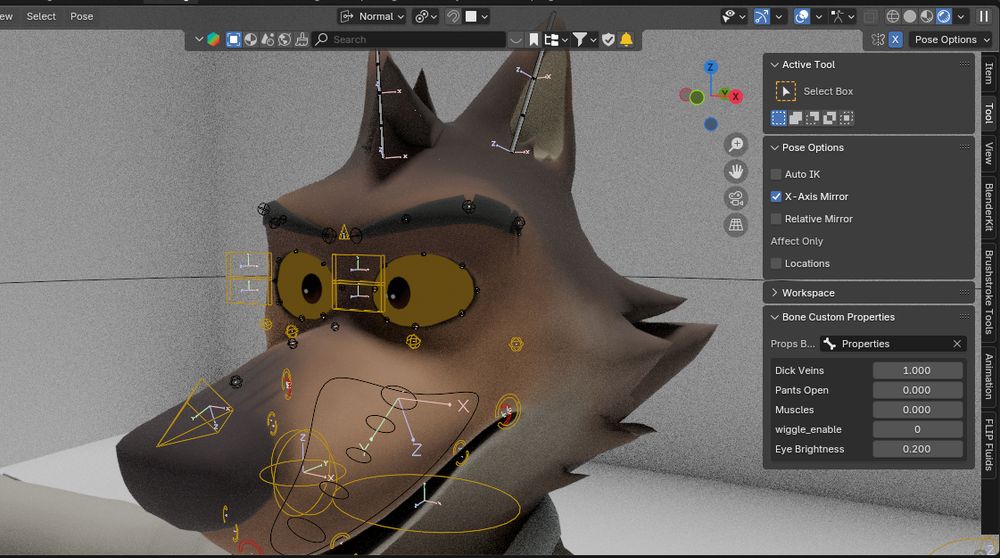Open the notification bell icon
The image size is (1000, 558).
[626, 40]
